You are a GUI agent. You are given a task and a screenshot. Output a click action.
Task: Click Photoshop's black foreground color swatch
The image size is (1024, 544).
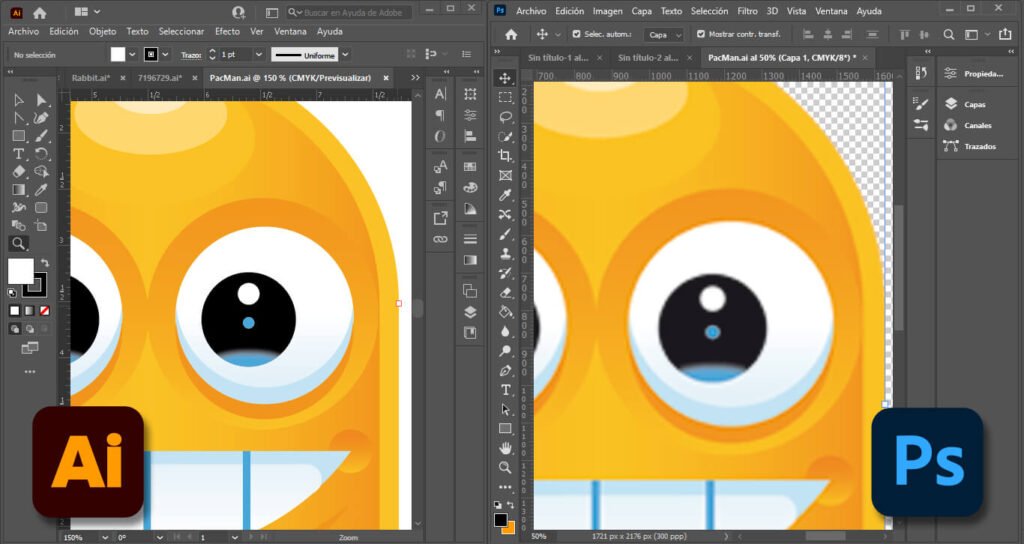pos(500,520)
